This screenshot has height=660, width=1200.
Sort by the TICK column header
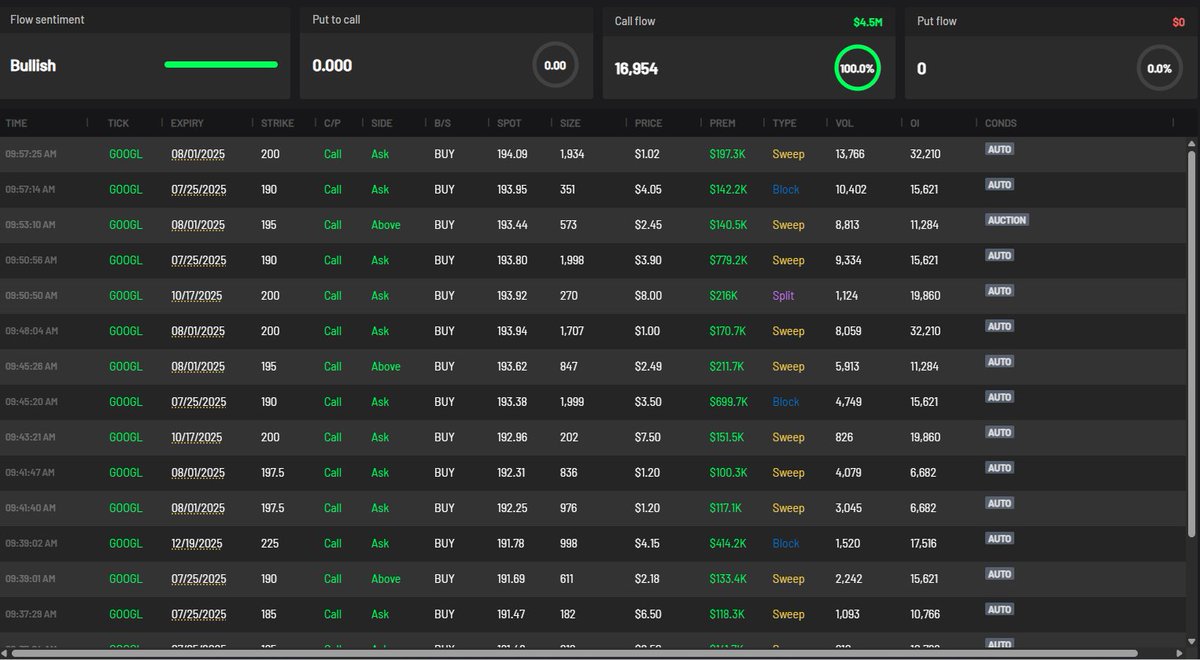click(x=118, y=123)
